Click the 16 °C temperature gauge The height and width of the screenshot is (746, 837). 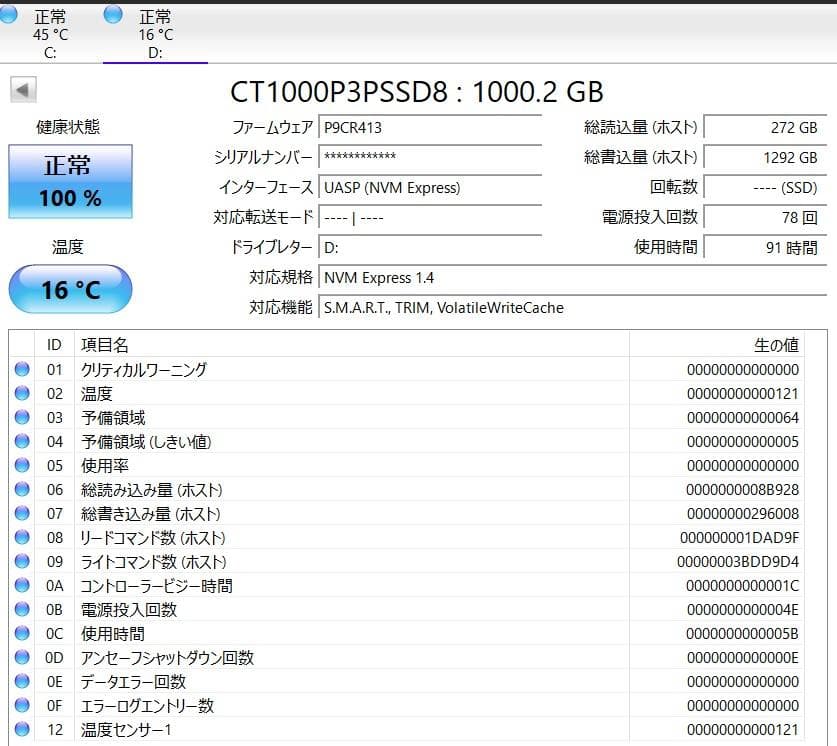69,288
